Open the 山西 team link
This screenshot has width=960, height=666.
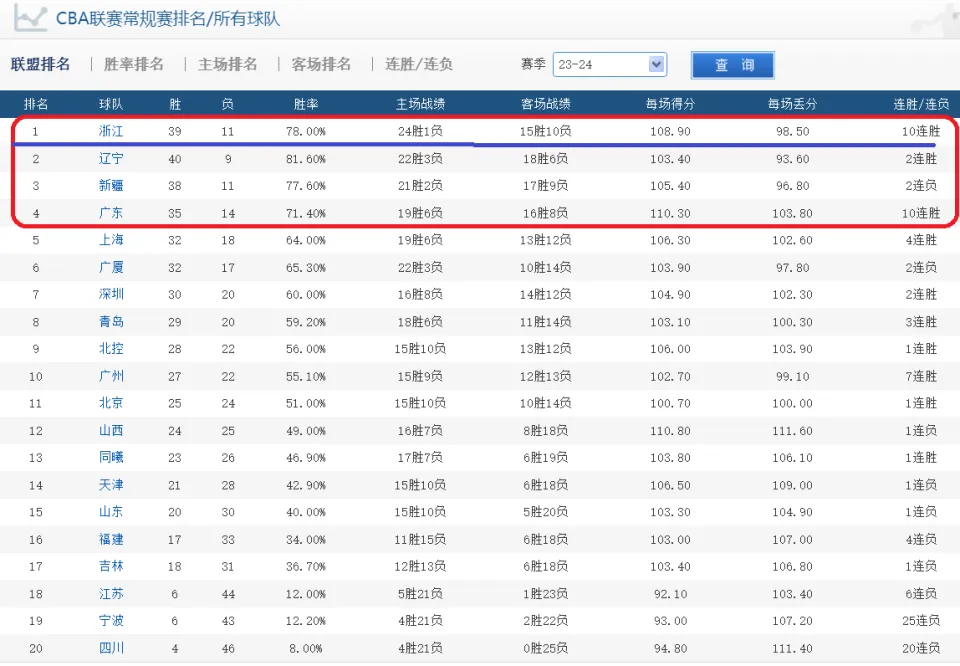pos(111,431)
